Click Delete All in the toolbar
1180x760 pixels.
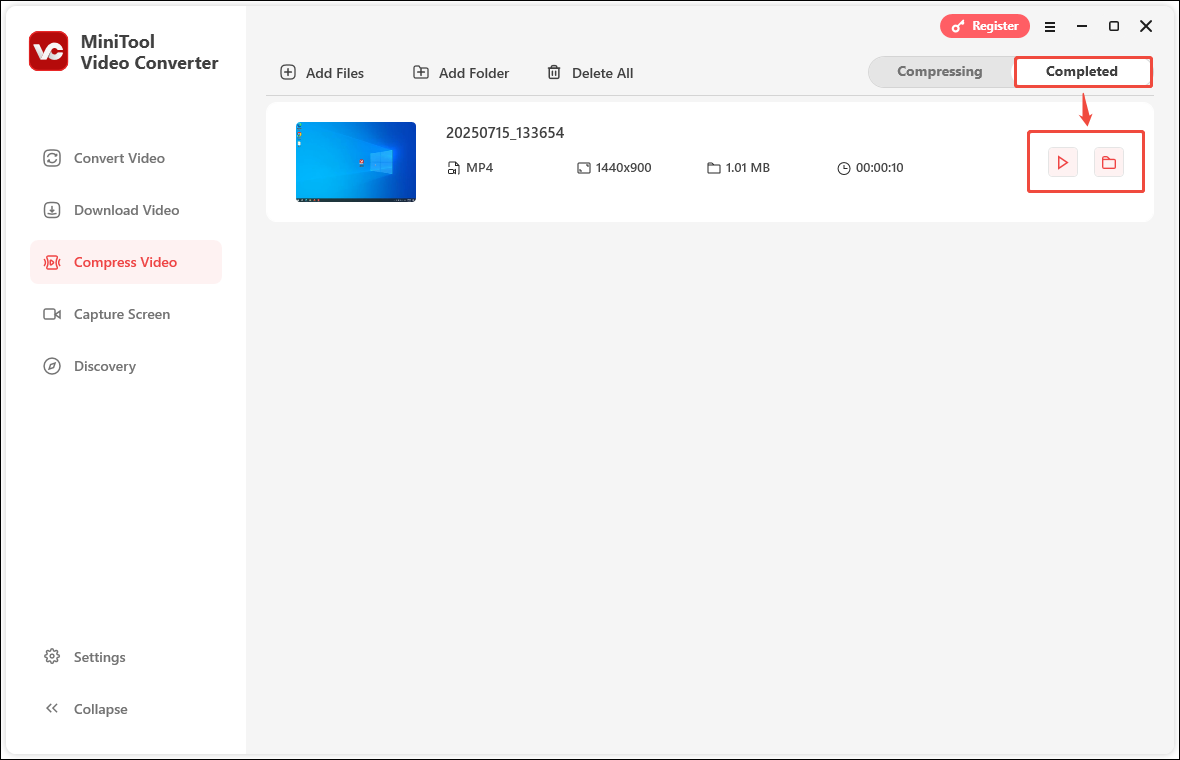tap(590, 73)
